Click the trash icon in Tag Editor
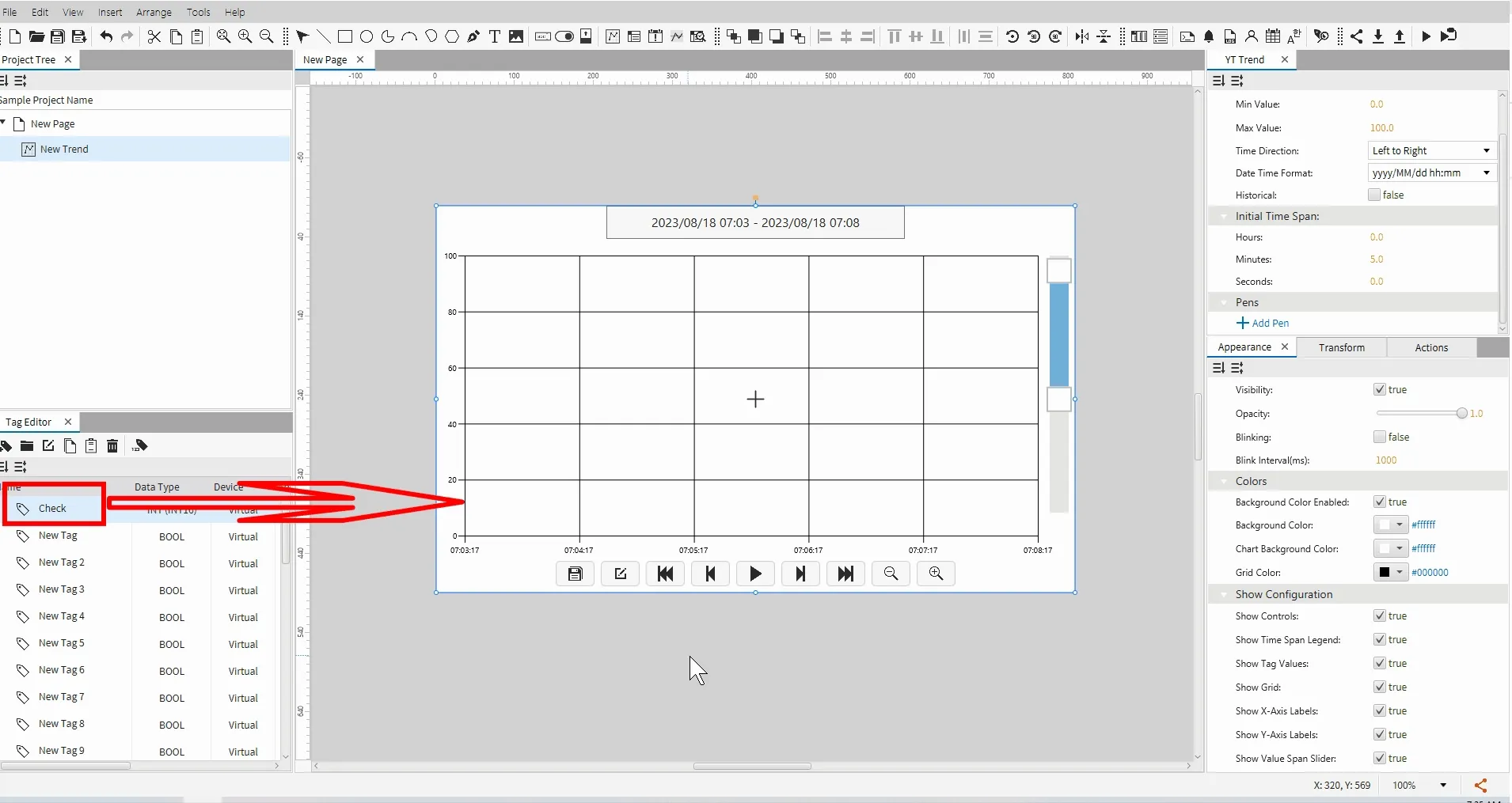 (112, 446)
